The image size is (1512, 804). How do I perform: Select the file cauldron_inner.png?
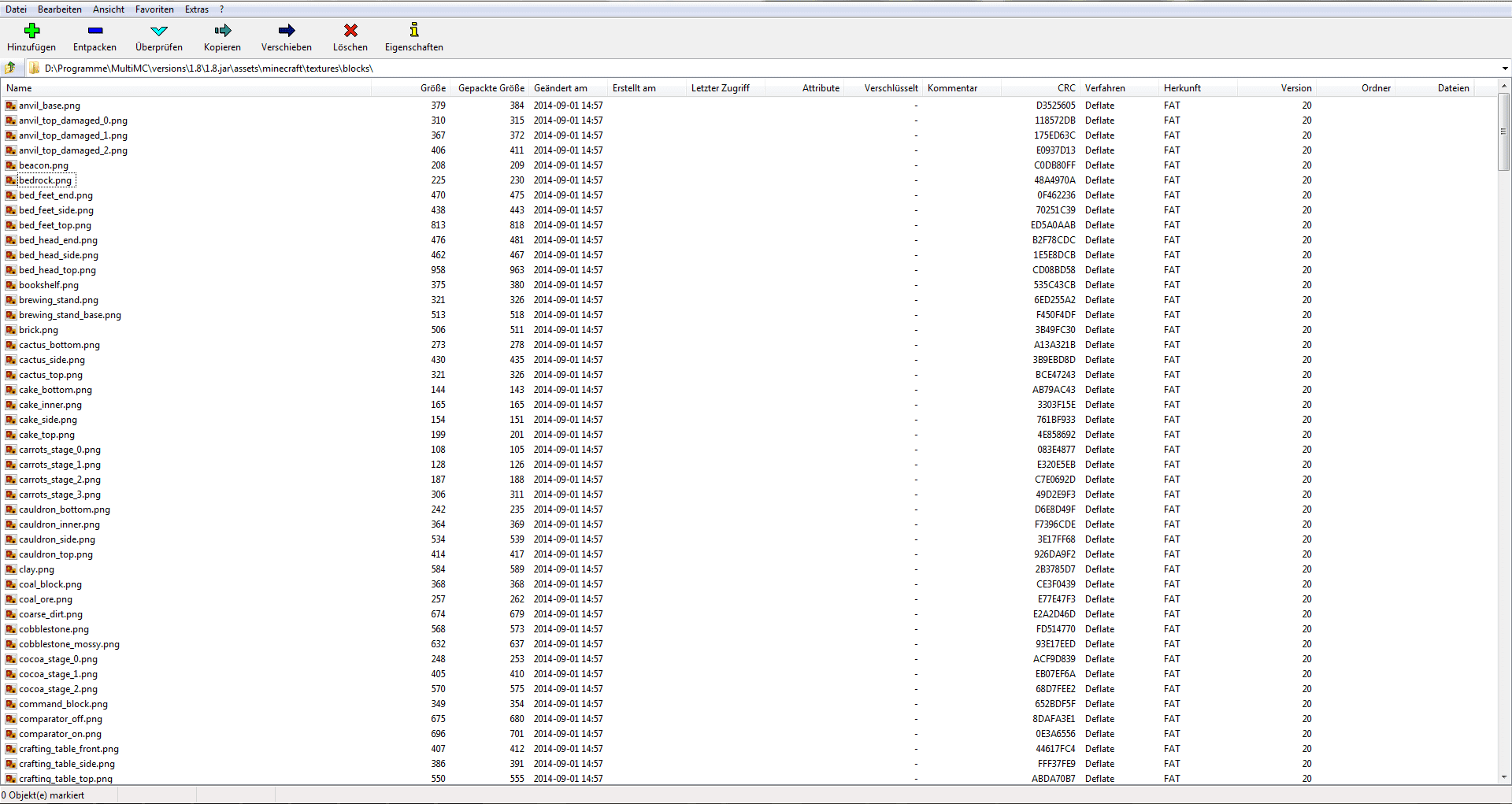(x=59, y=524)
